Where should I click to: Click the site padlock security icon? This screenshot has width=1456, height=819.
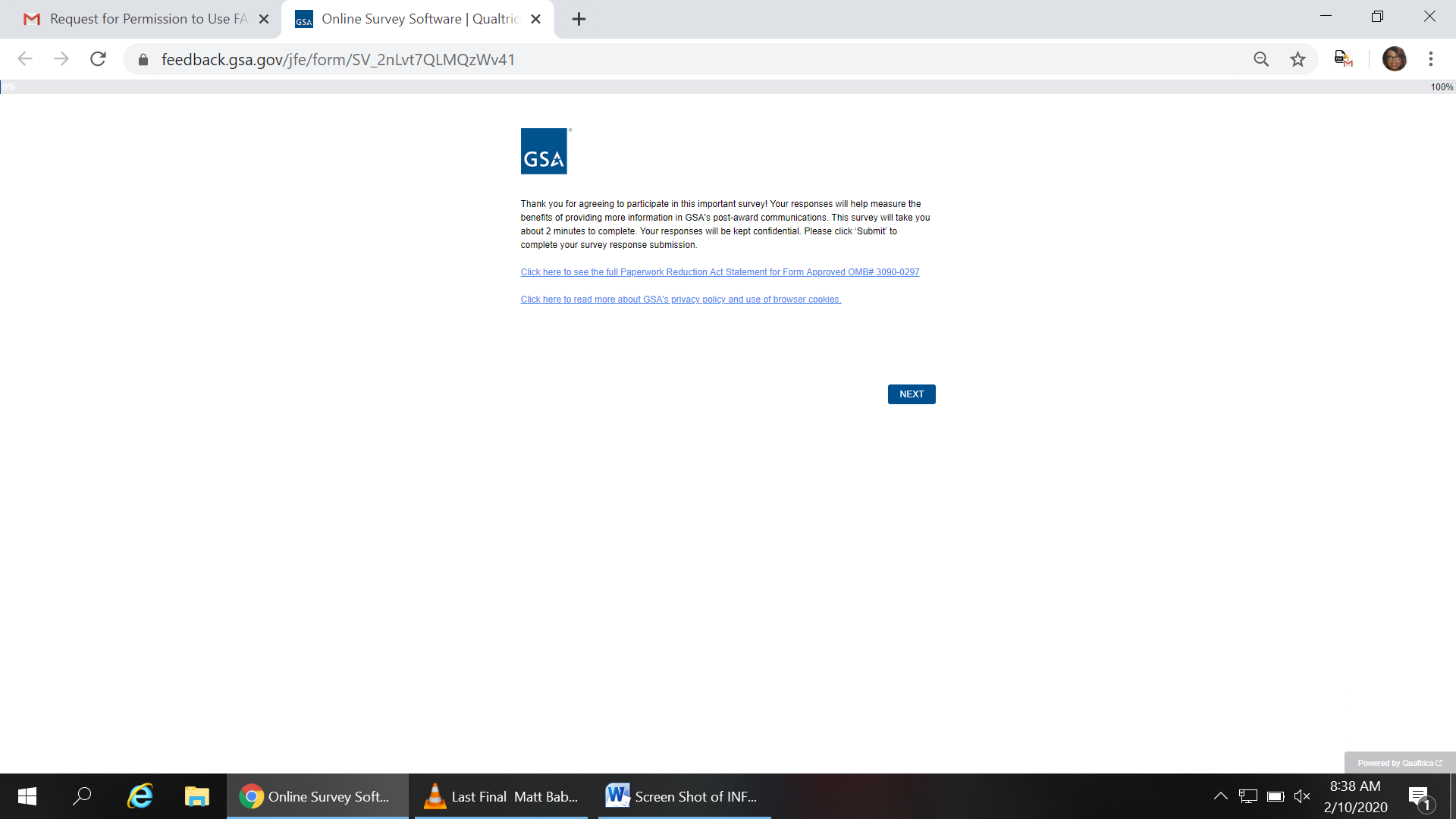(143, 59)
